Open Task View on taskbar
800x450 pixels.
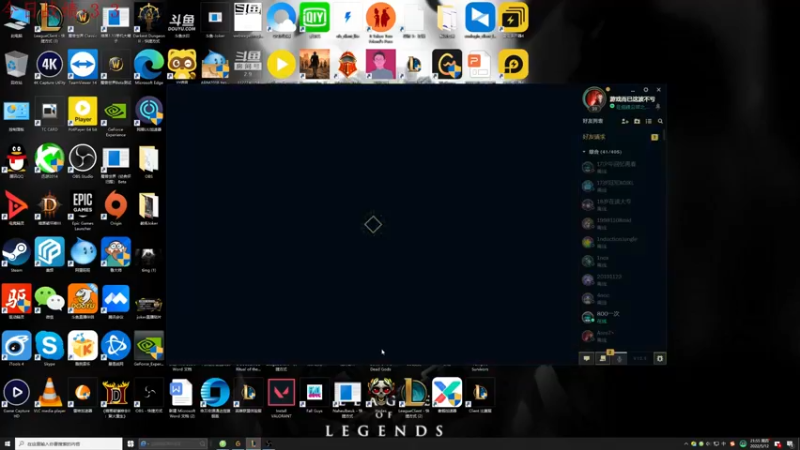click(x=131, y=444)
